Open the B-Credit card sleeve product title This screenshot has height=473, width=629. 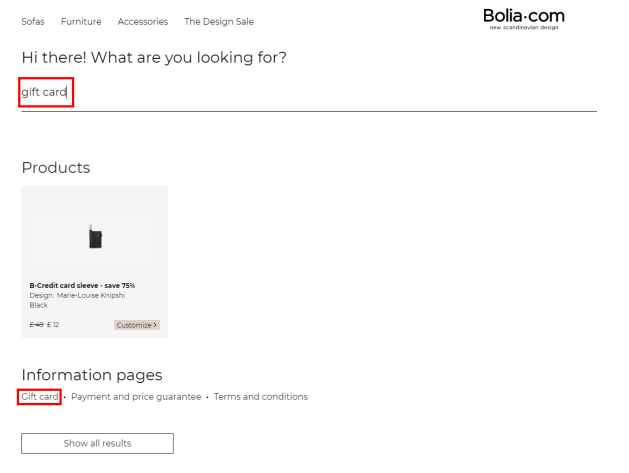pyautogui.click(x=82, y=285)
